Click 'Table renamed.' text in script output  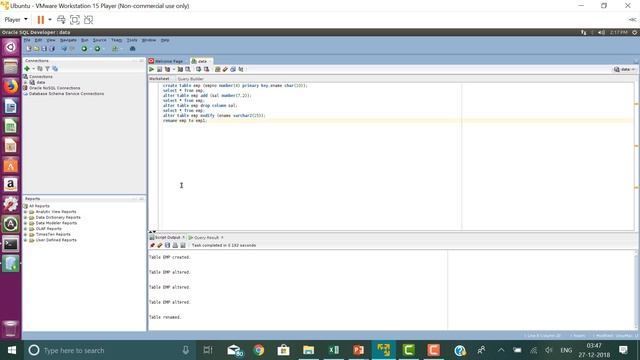(x=165, y=317)
